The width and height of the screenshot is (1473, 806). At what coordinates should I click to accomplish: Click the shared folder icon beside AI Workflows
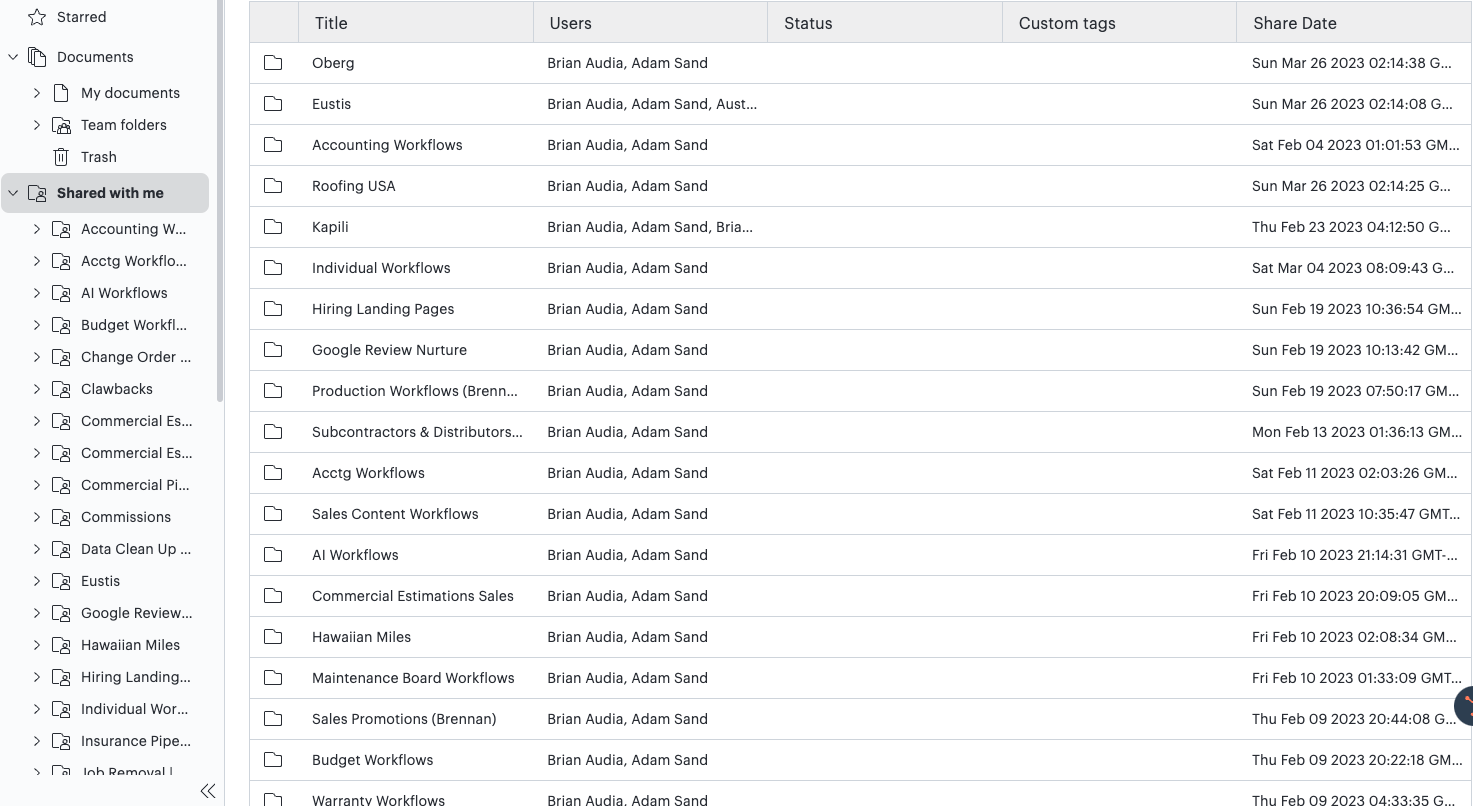[61, 292]
